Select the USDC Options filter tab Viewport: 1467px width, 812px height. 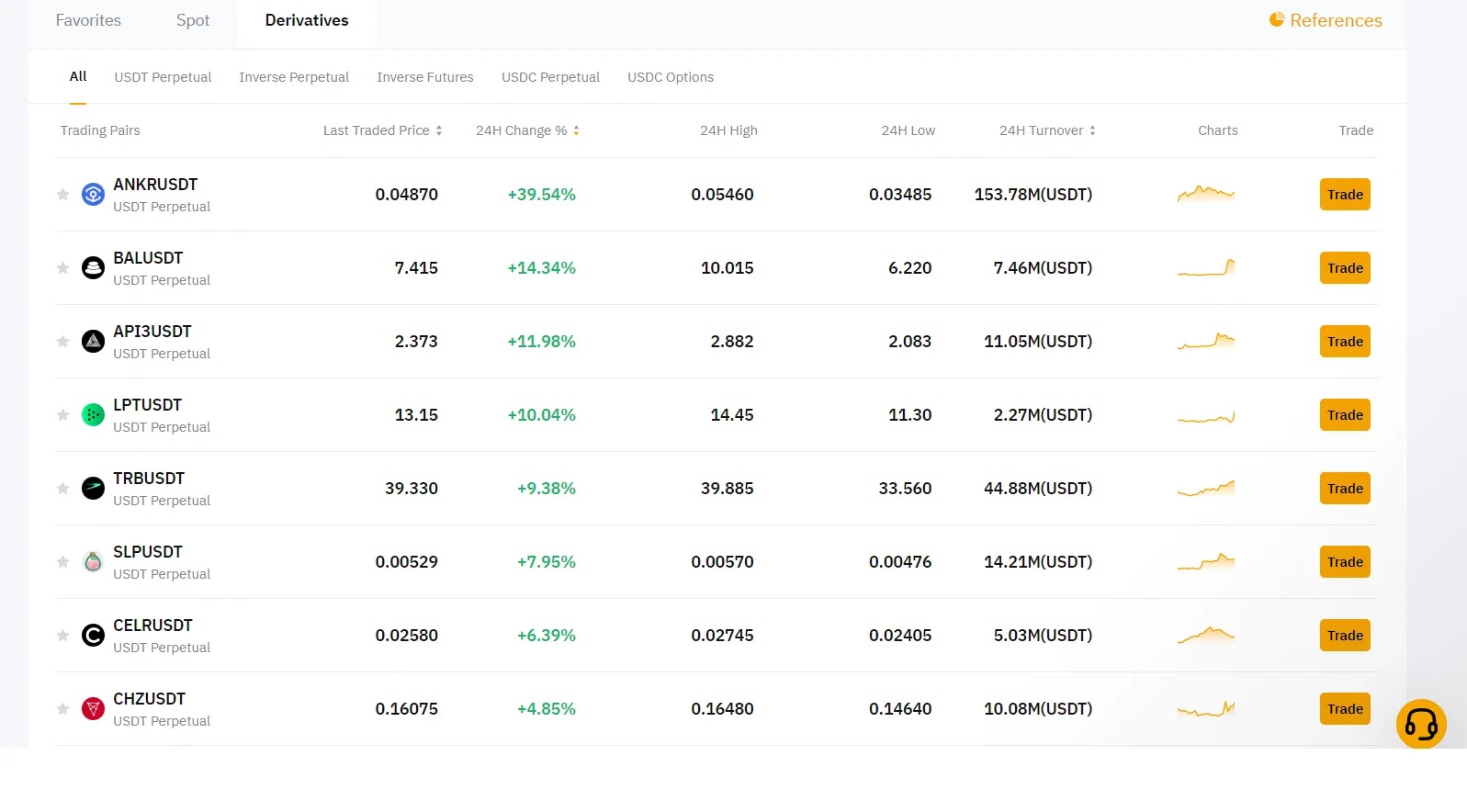pyautogui.click(x=671, y=77)
